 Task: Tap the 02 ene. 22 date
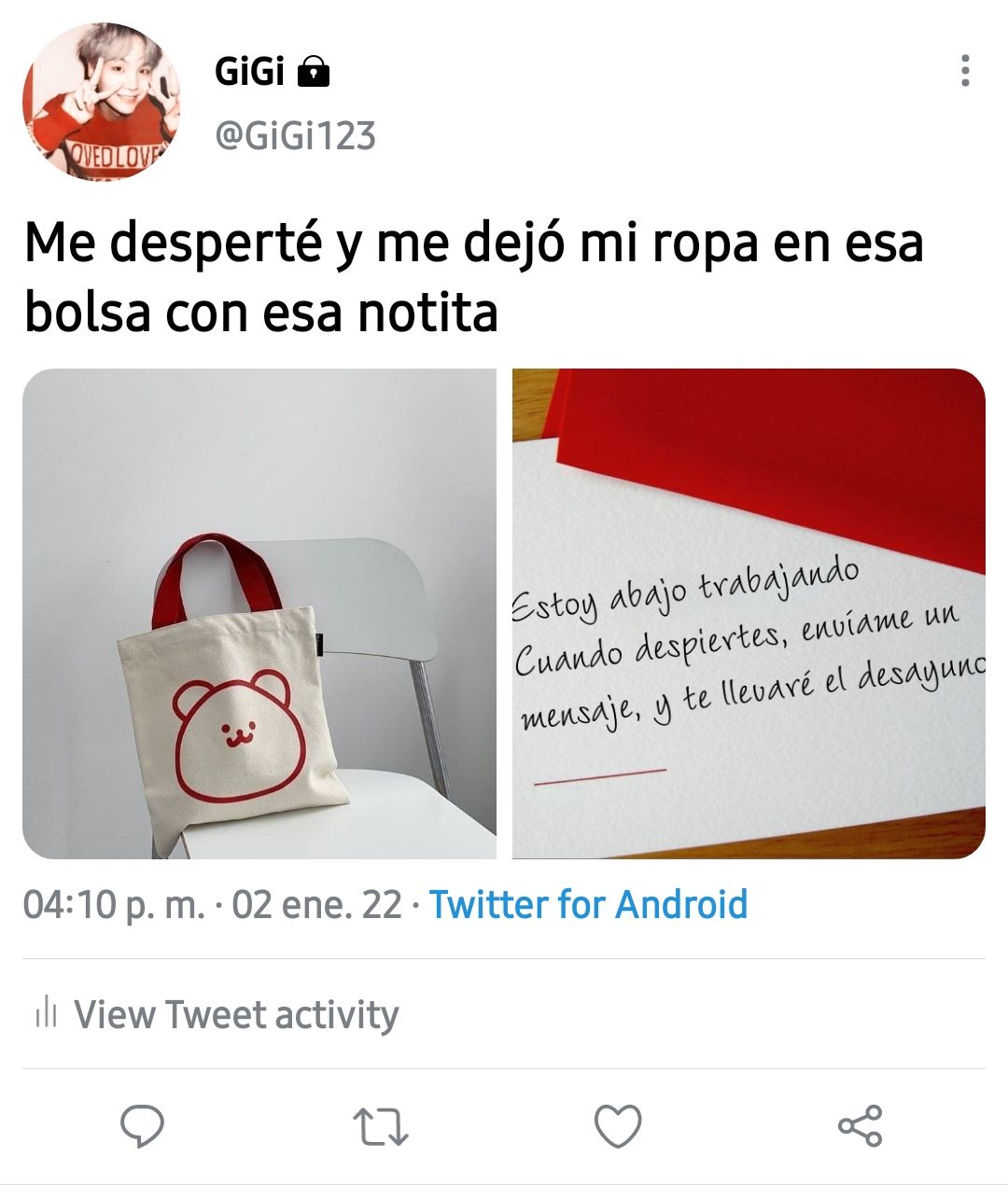[316, 905]
